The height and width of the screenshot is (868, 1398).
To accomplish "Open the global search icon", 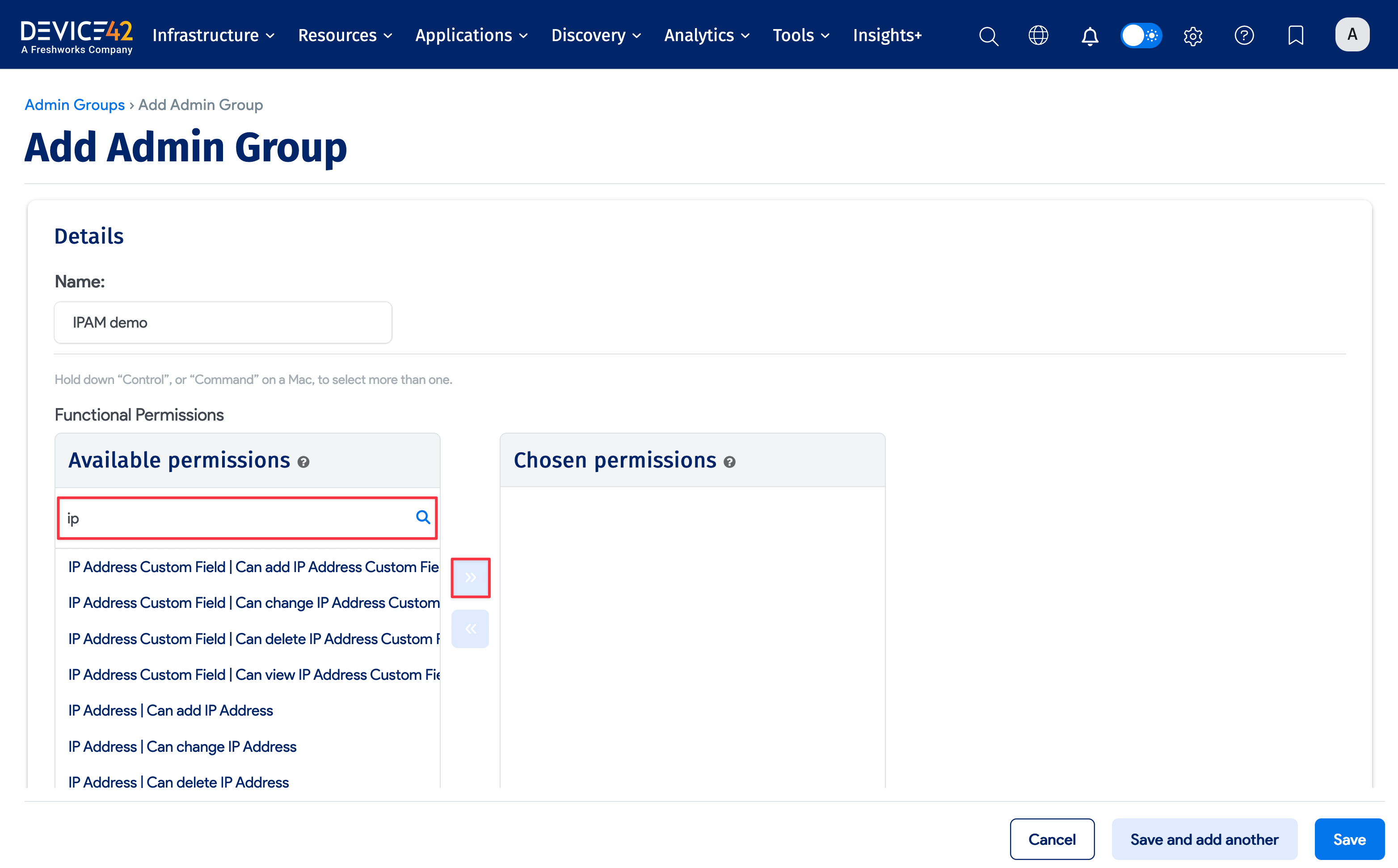I will (988, 36).
